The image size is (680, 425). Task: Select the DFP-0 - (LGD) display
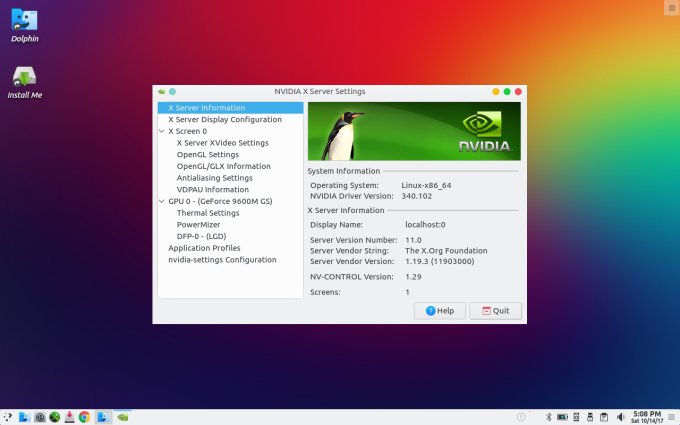(201, 236)
